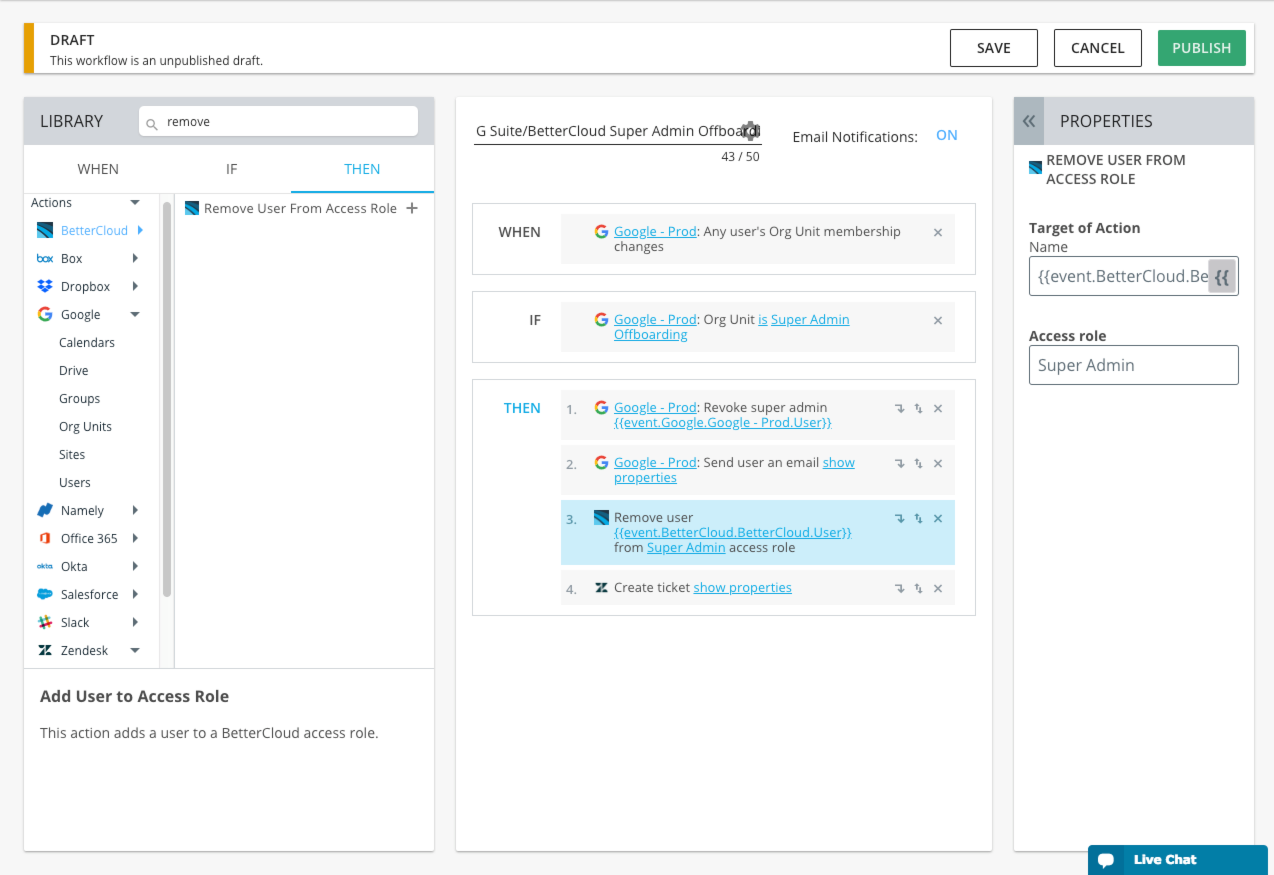Click the plus icon beside Remove User From Access Role
Image resolution: width=1274 pixels, height=875 pixels.
click(412, 208)
